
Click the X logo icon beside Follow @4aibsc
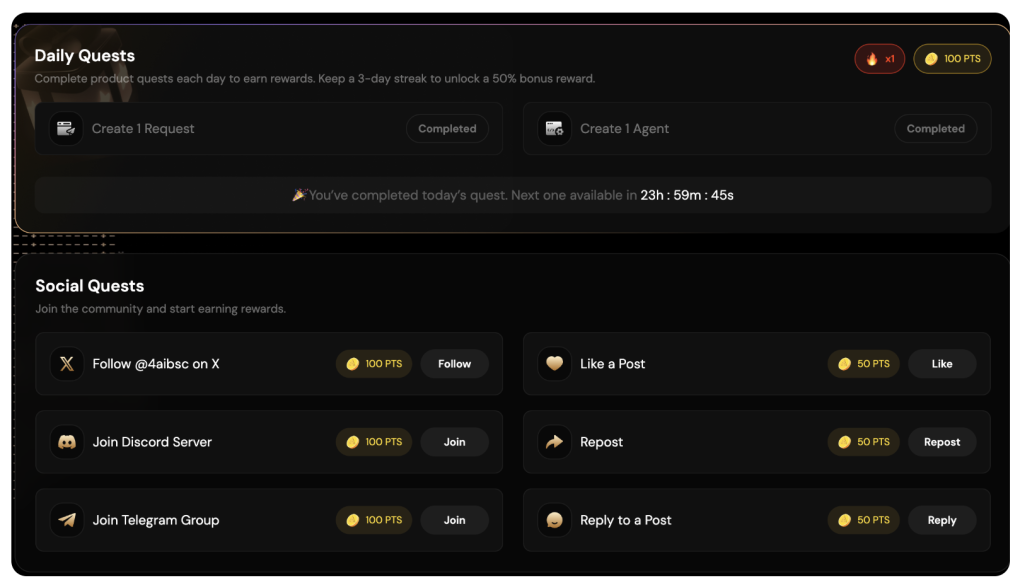click(x=67, y=364)
